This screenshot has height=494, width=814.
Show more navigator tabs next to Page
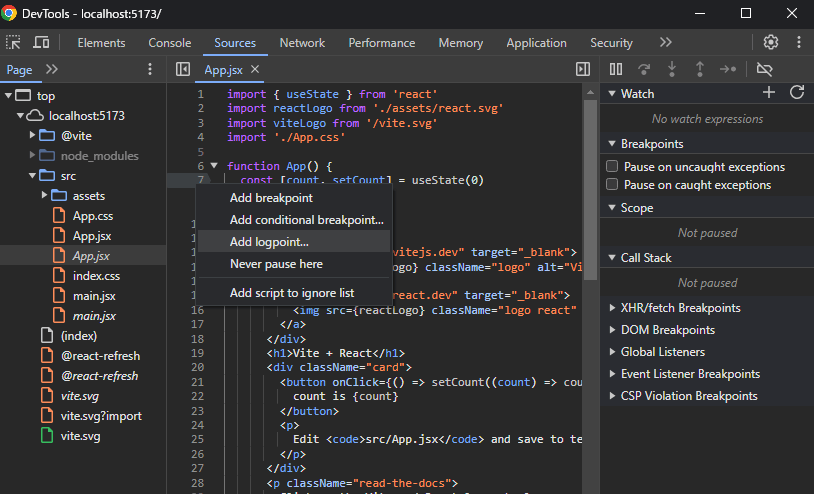click(x=51, y=69)
